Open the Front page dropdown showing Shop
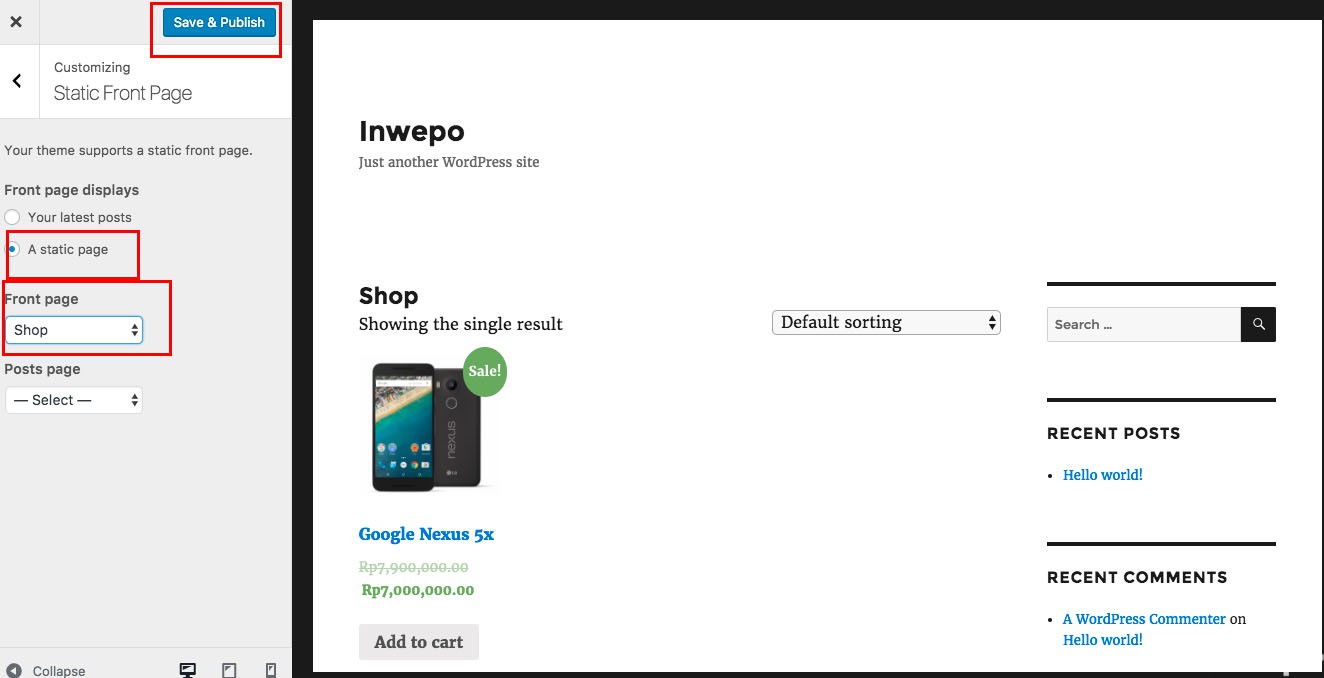The image size is (1324, 678). click(x=74, y=330)
